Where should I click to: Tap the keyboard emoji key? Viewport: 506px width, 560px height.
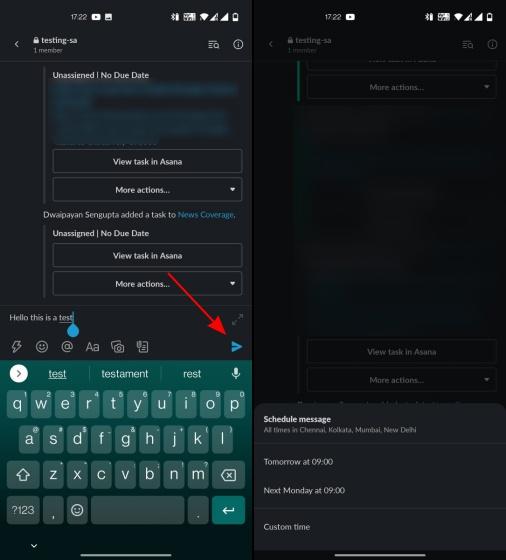(77, 510)
